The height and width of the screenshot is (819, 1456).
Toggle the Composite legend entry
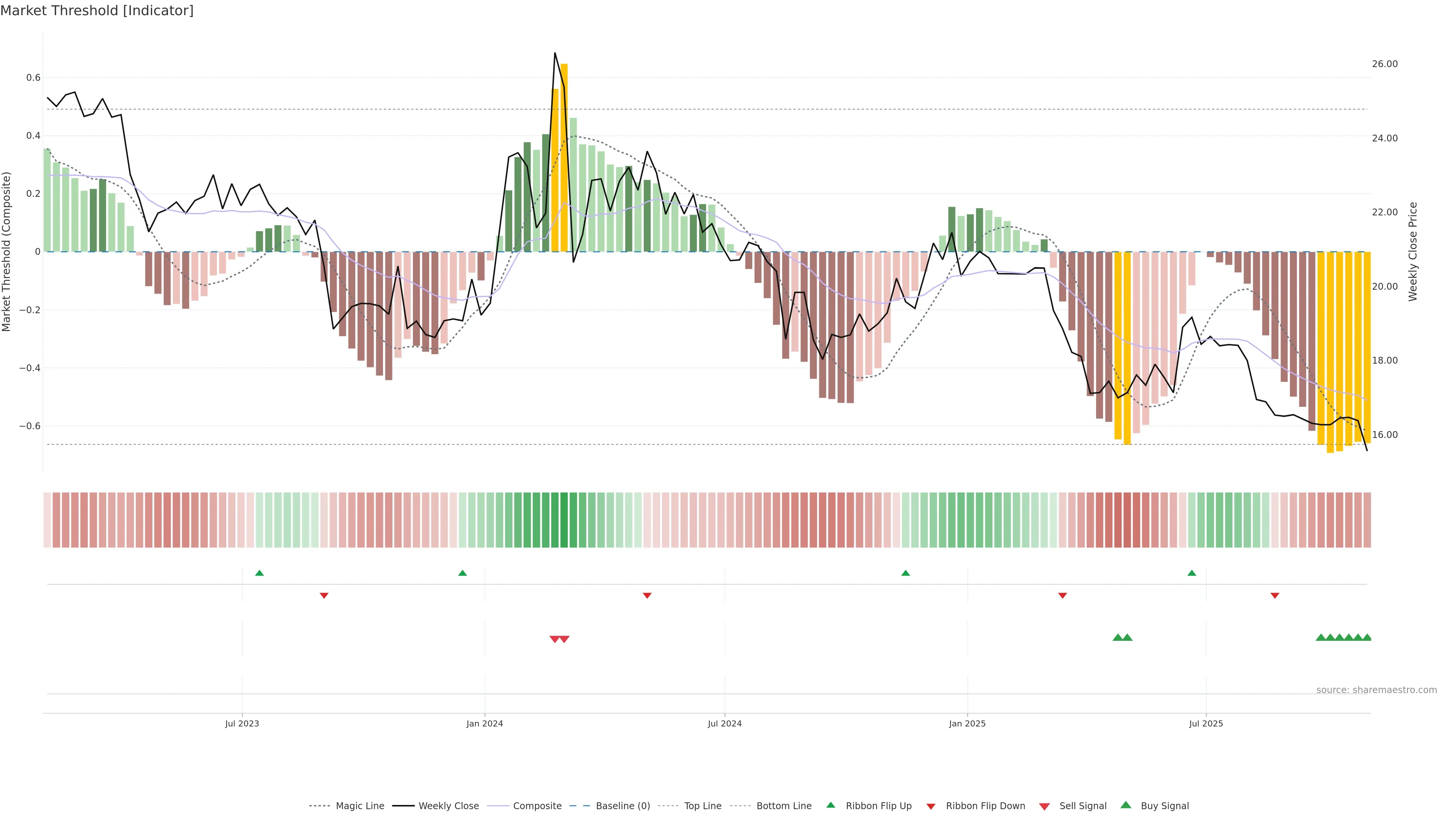click(537, 806)
